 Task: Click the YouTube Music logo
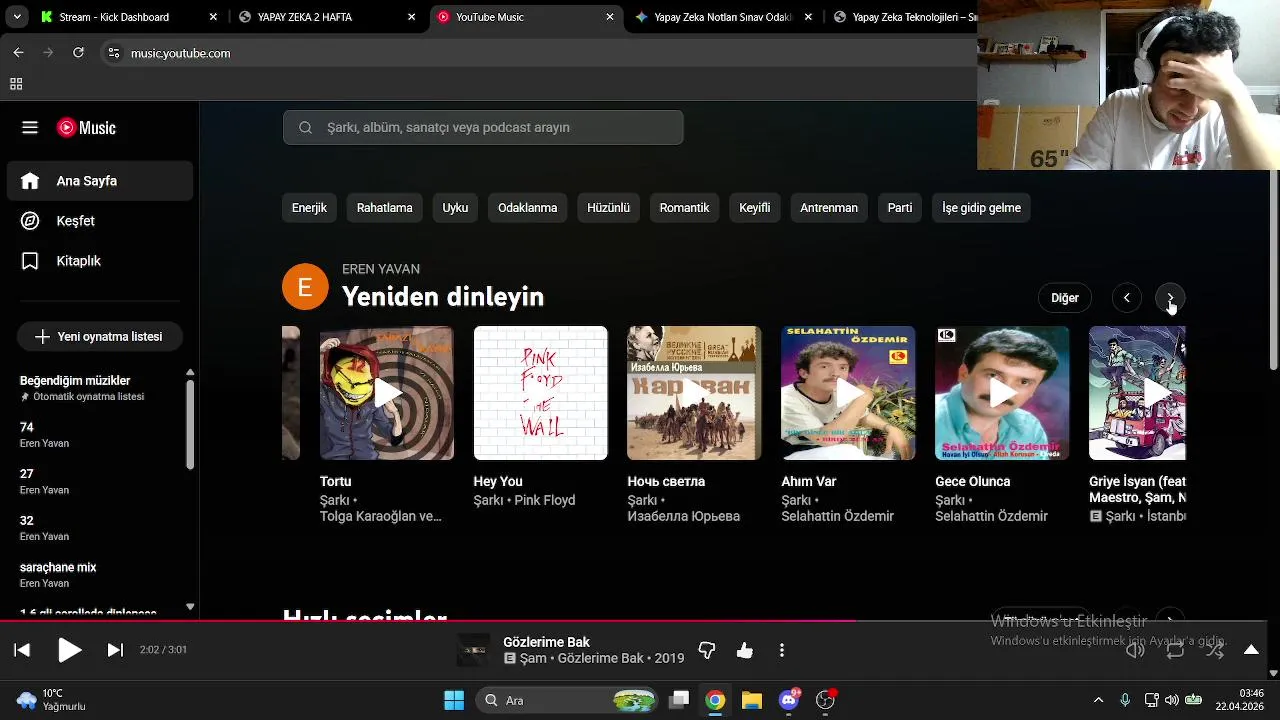[x=86, y=127]
